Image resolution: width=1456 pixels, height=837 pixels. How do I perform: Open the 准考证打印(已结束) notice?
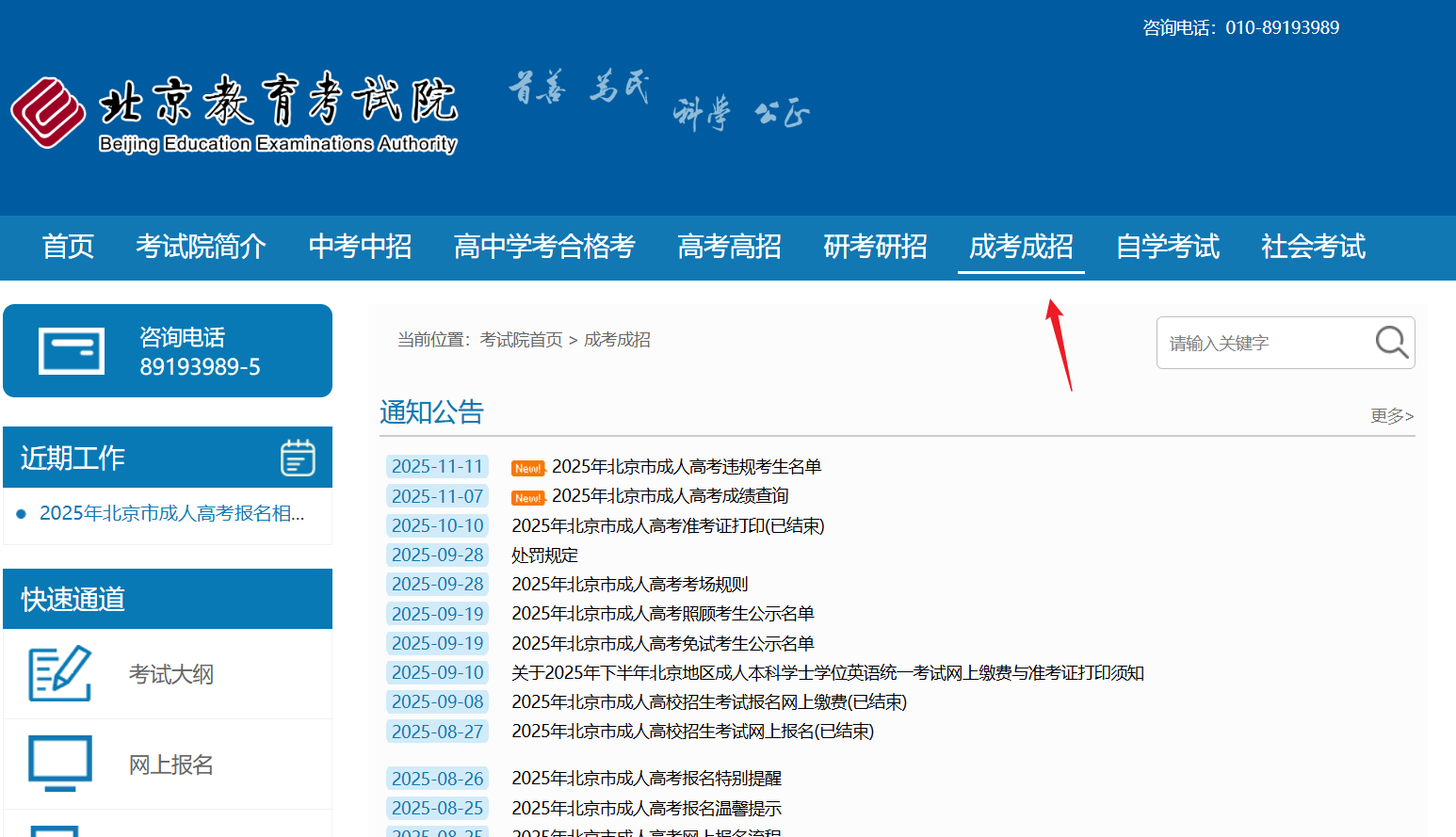[668, 525]
